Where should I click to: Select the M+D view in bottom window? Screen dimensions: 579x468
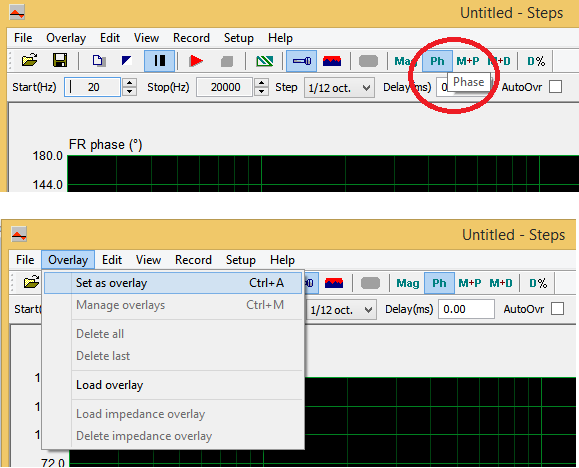tap(501, 283)
